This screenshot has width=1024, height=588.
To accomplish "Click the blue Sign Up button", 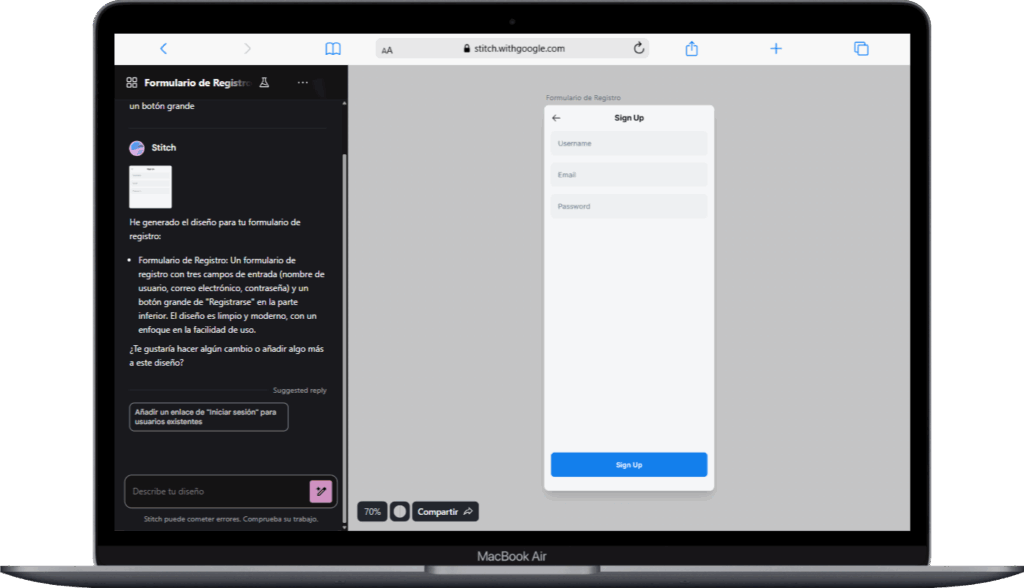I will click(629, 465).
